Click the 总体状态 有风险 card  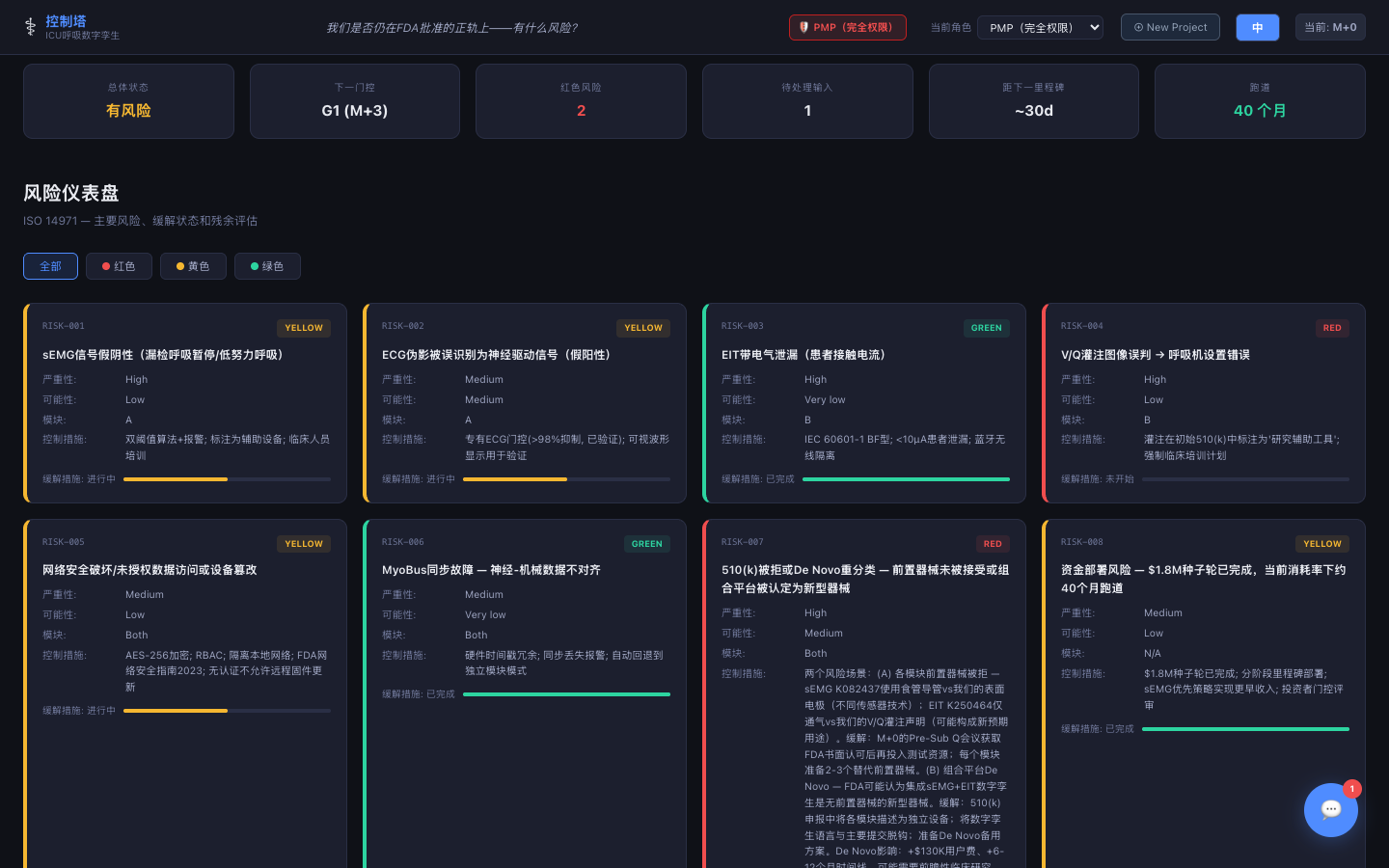click(128, 101)
